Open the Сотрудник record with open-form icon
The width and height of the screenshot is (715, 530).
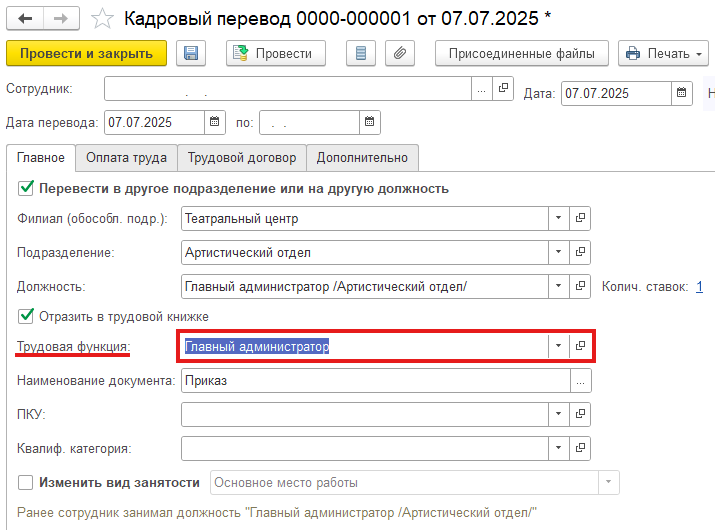tap(503, 89)
